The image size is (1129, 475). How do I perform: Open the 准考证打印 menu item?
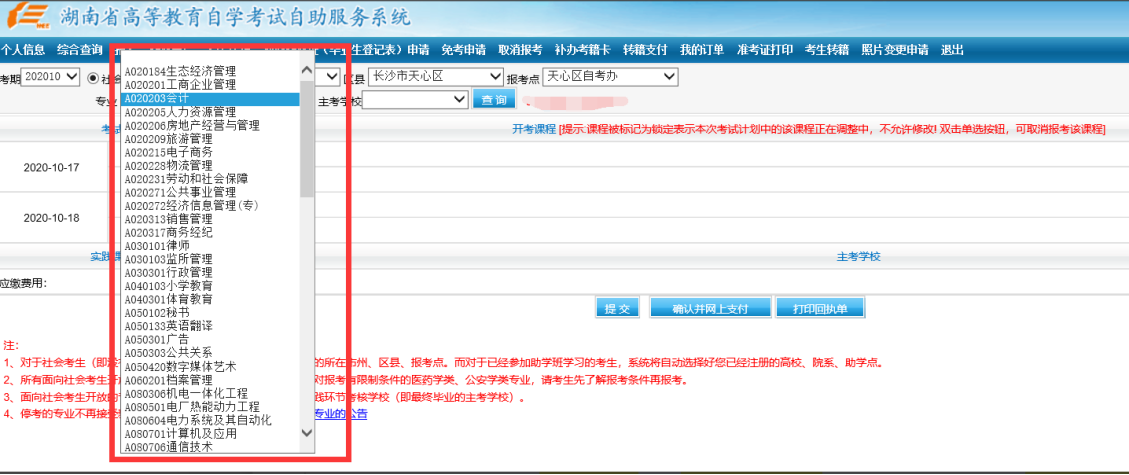pos(765,50)
